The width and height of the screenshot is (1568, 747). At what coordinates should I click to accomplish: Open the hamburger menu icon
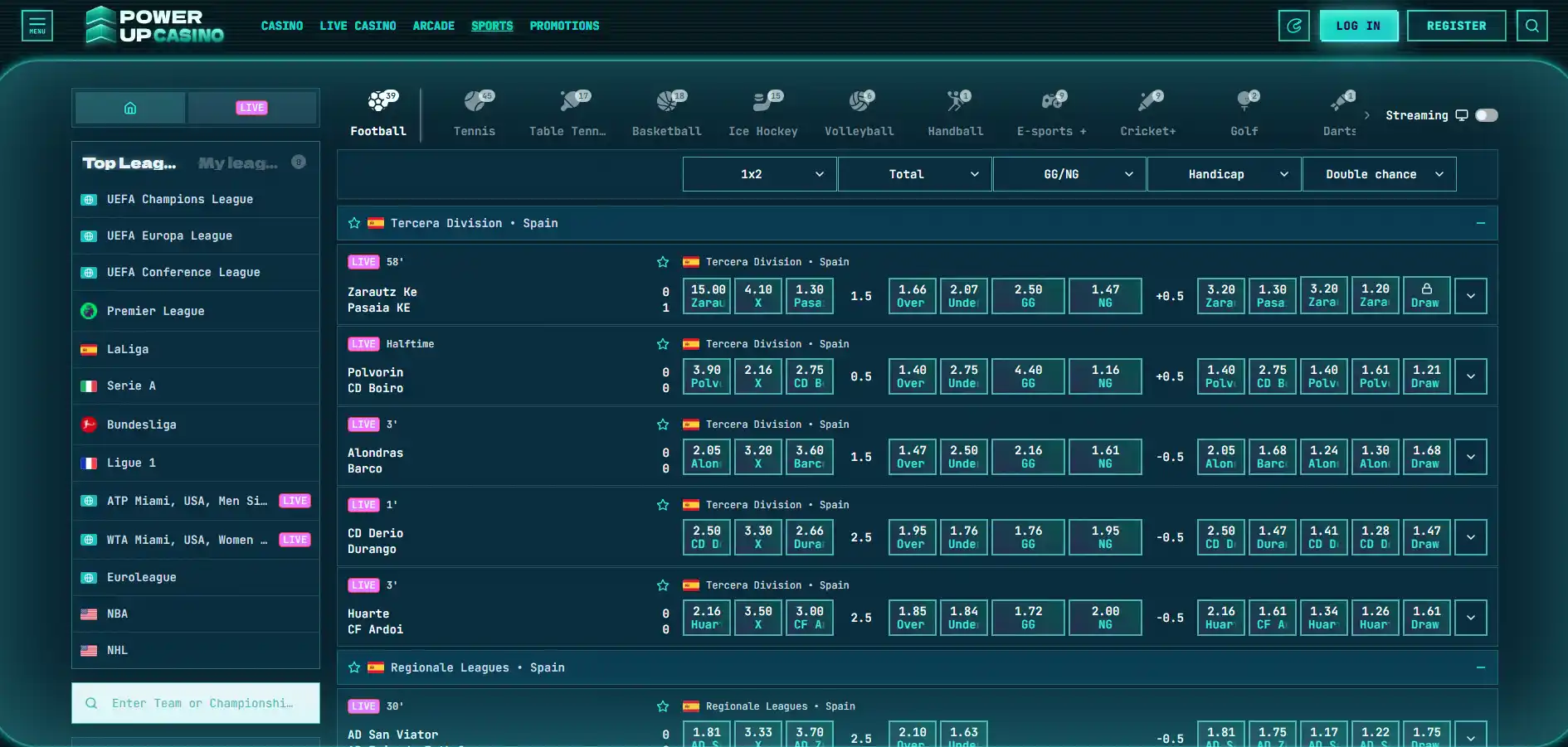point(37,26)
